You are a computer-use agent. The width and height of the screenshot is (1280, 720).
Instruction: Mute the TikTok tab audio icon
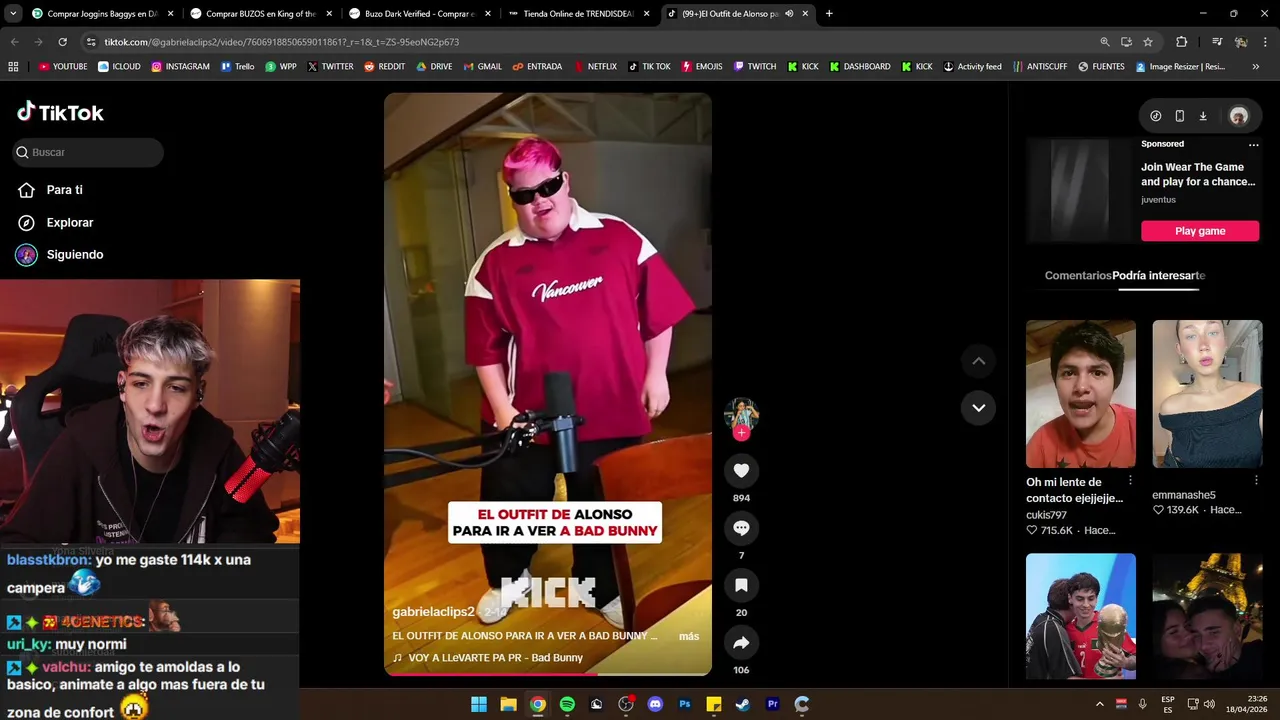click(x=789, y=14)
